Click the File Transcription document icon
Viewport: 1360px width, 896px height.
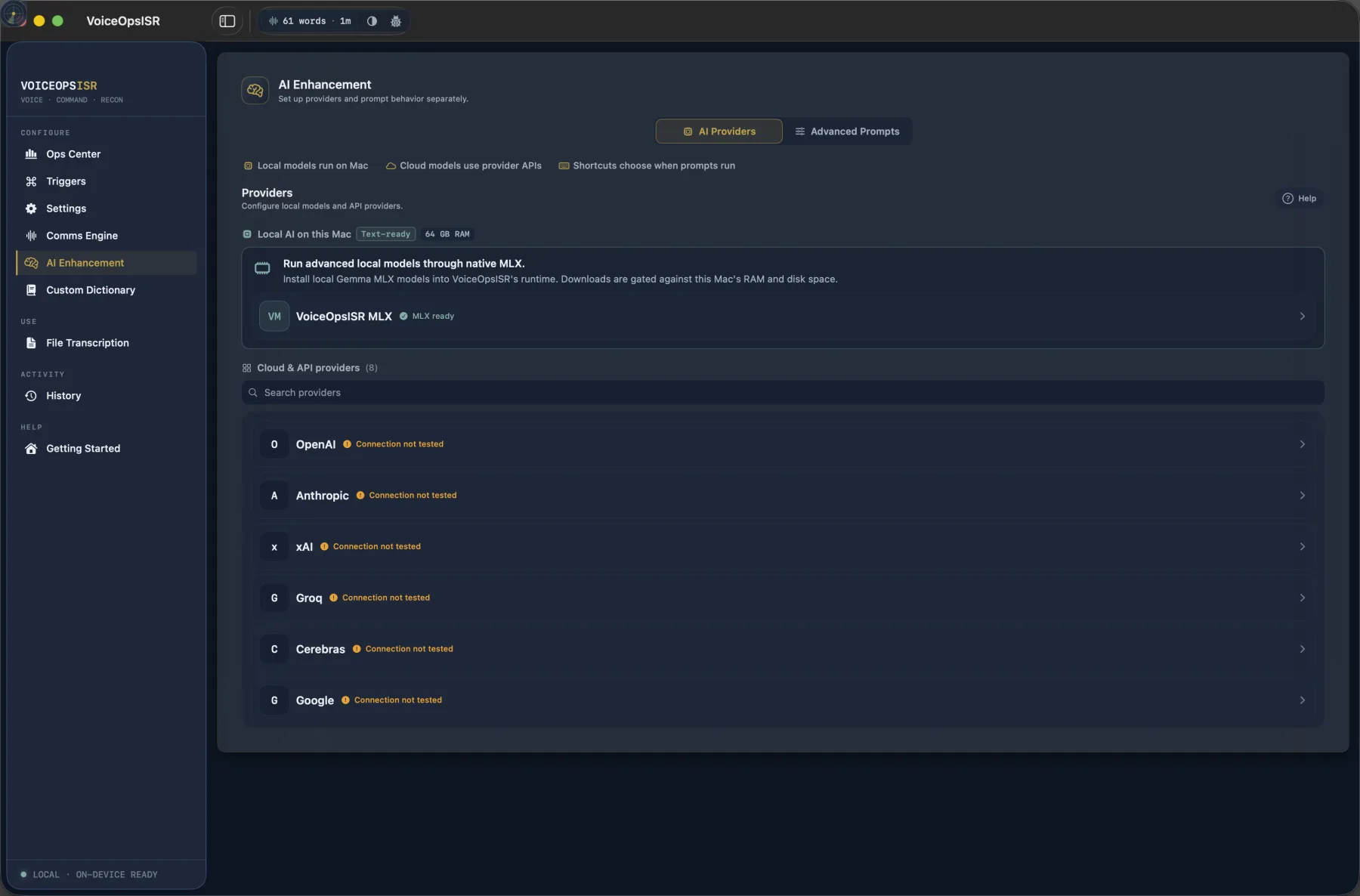click(x=31, y=343)
